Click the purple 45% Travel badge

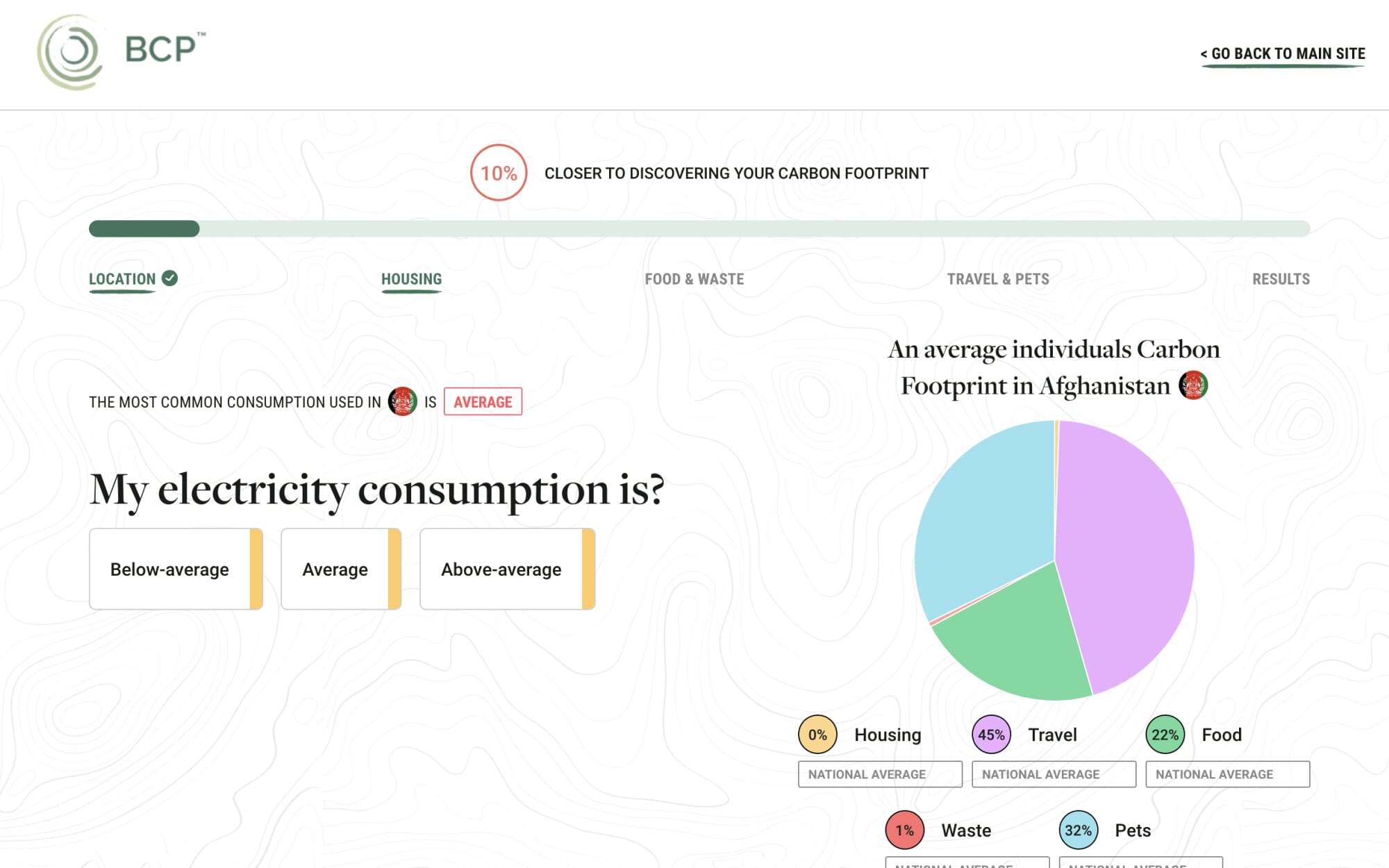tap(991, 735)
